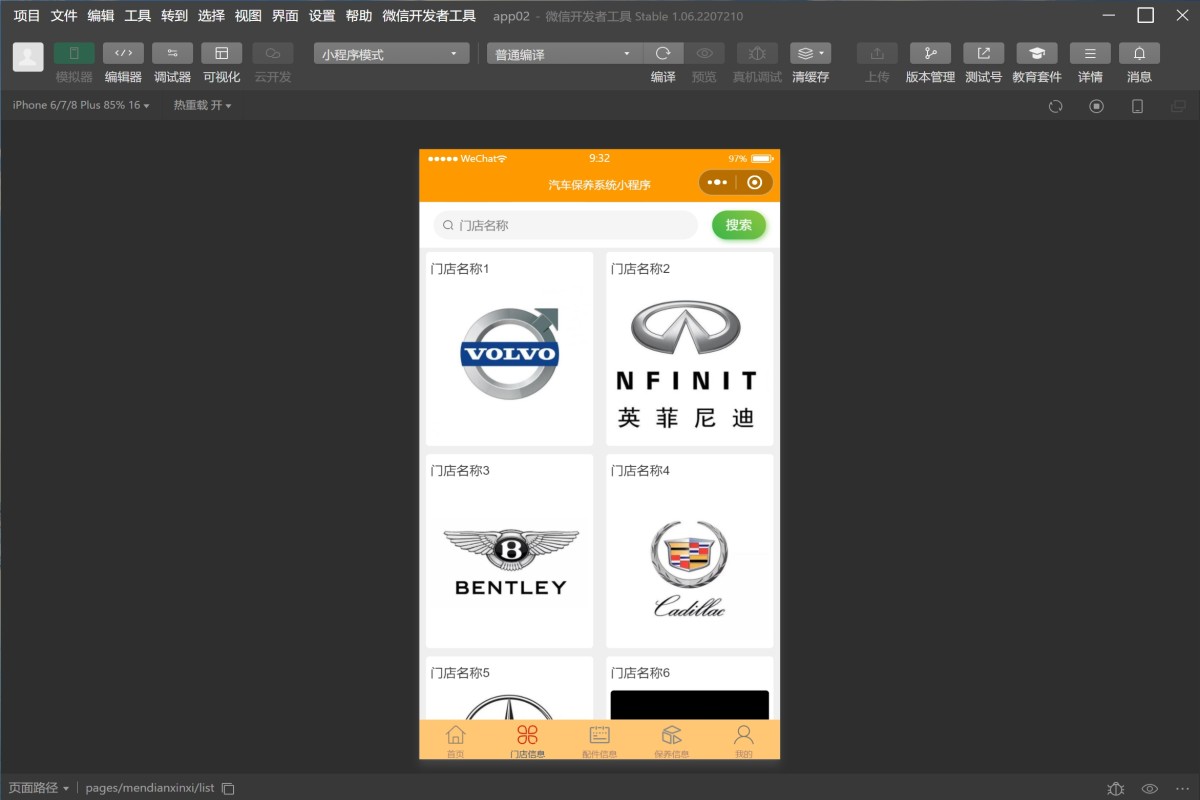This screenshot has width=1200, height=800.
Task: Click the green 搜索 button
Action: coord(739,225)
